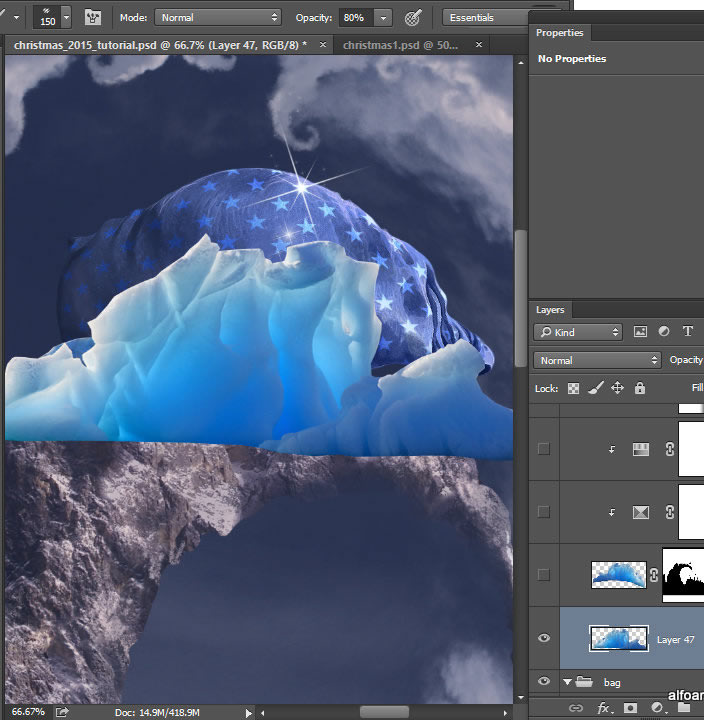
Task: Expand the bag layer group
Action: [569, 682]
